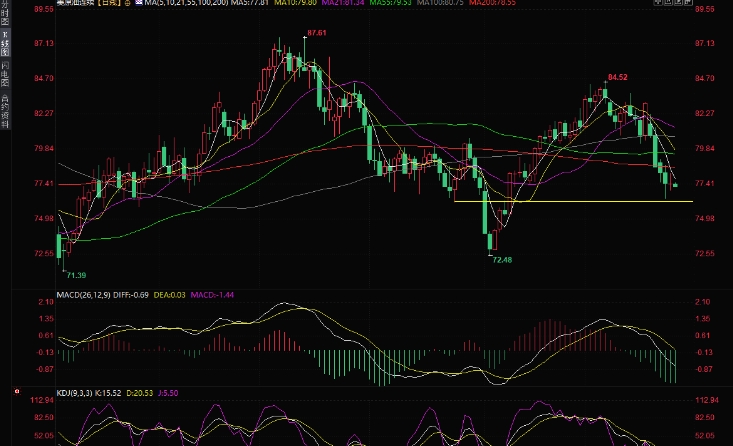Open MA(5,10,21,55,100,200) indicator parameters
Screen dimensions: 733x446
pyautogui.click(x=186, y=3)
